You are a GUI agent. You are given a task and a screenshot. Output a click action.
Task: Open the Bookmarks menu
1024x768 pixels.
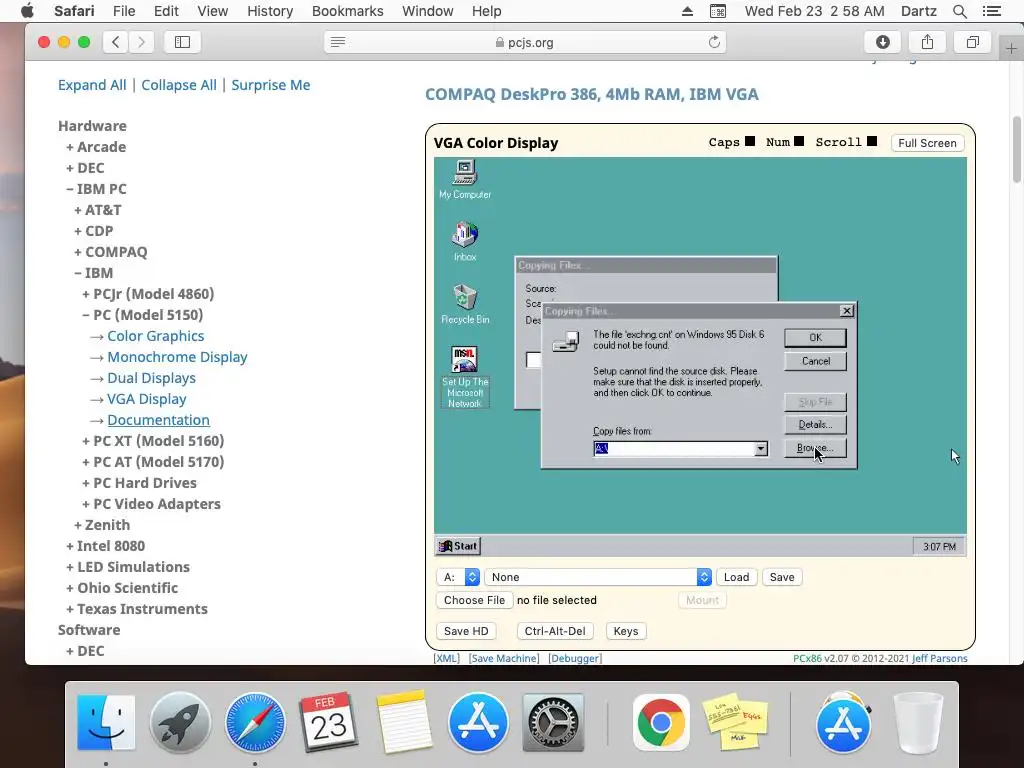tap(347, 11)
